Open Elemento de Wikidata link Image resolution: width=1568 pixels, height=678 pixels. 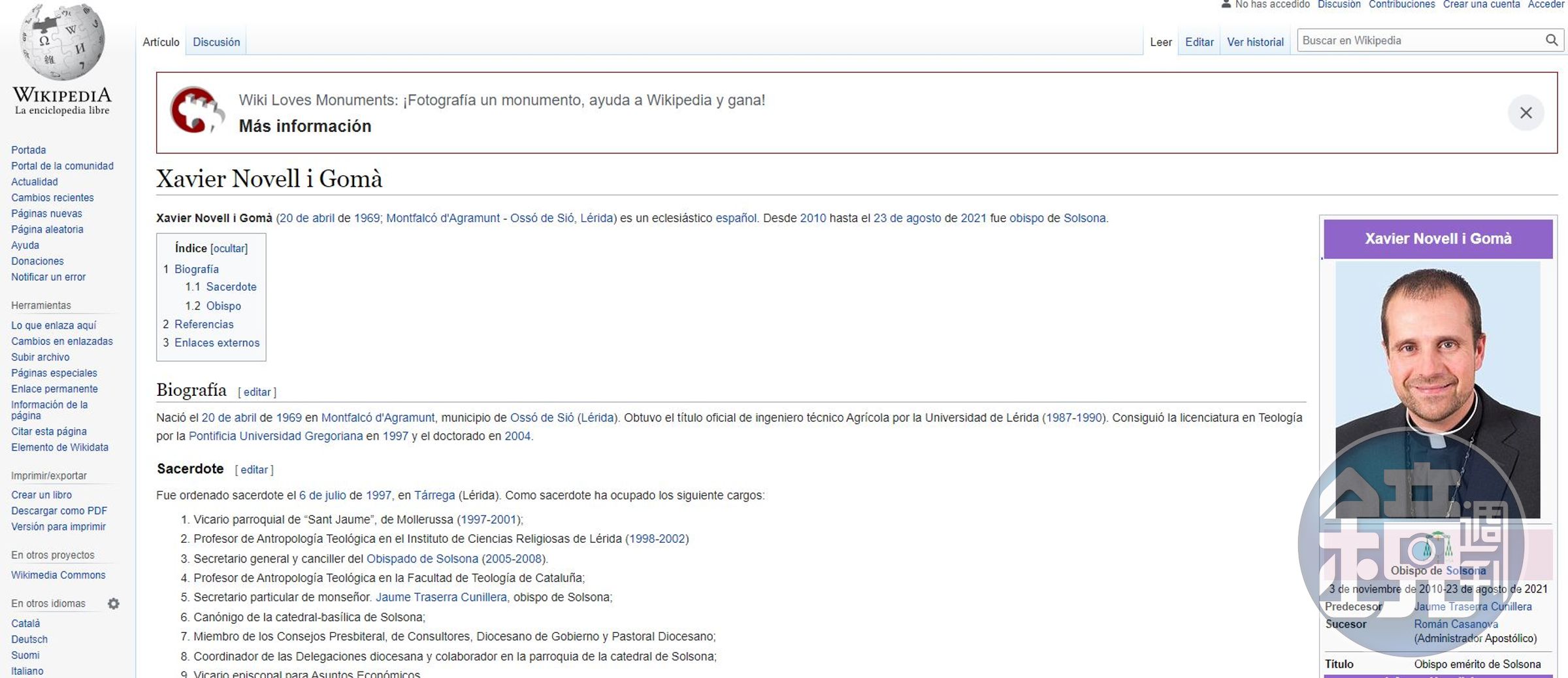tap(59, 447)
